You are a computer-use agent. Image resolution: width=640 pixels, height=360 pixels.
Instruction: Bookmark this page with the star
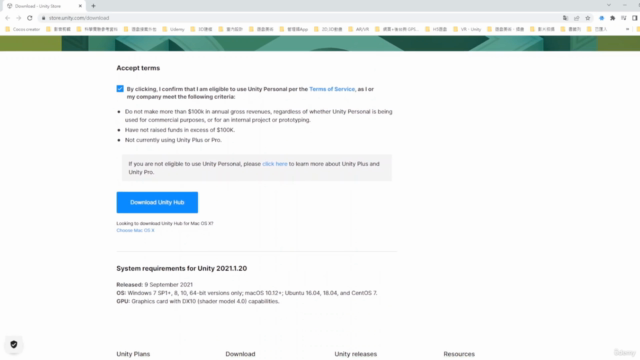click(x=588, y=18)
